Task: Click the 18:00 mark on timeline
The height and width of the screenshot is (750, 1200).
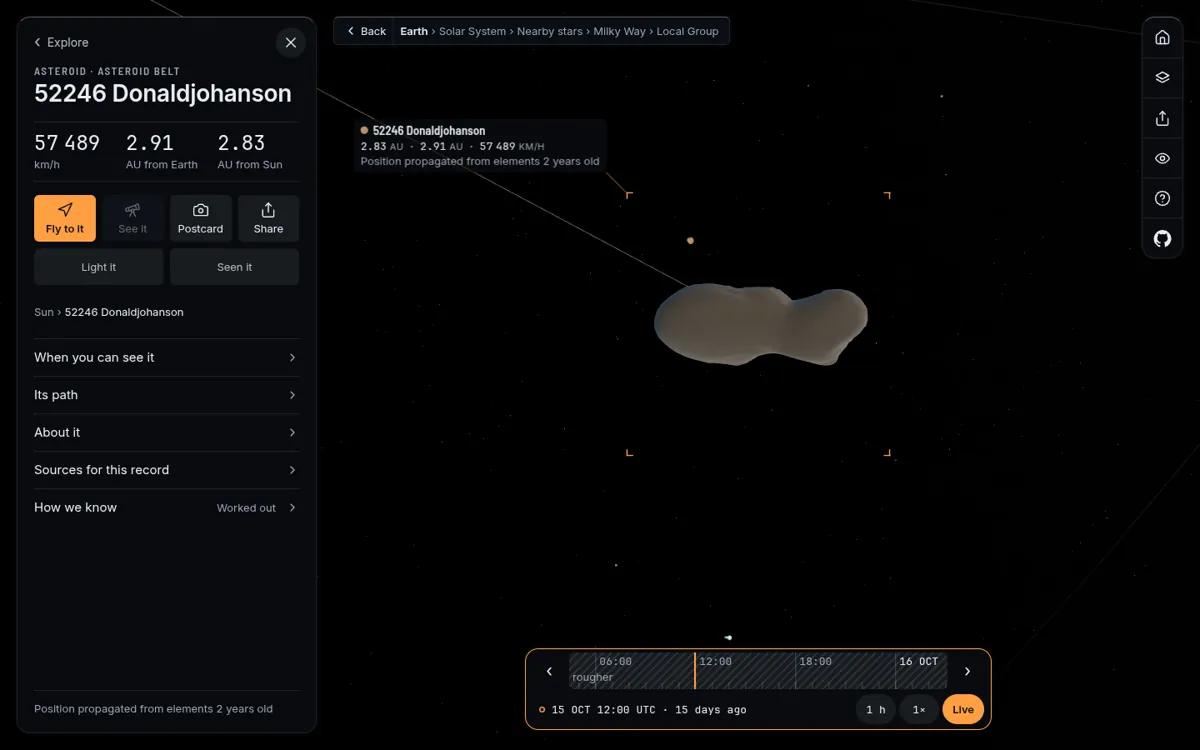Action: [x=815, y=661]
